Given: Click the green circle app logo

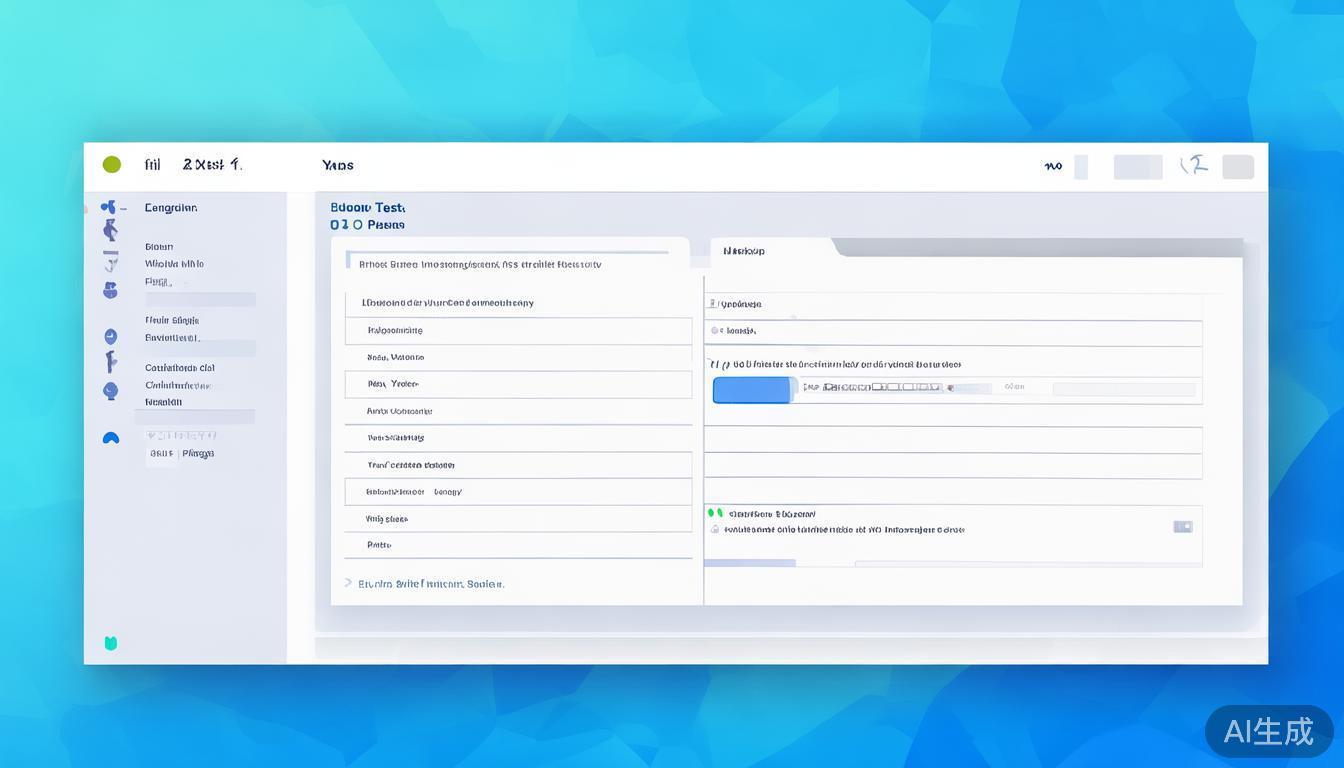Looking at the screenshot, I should [112, 165].
